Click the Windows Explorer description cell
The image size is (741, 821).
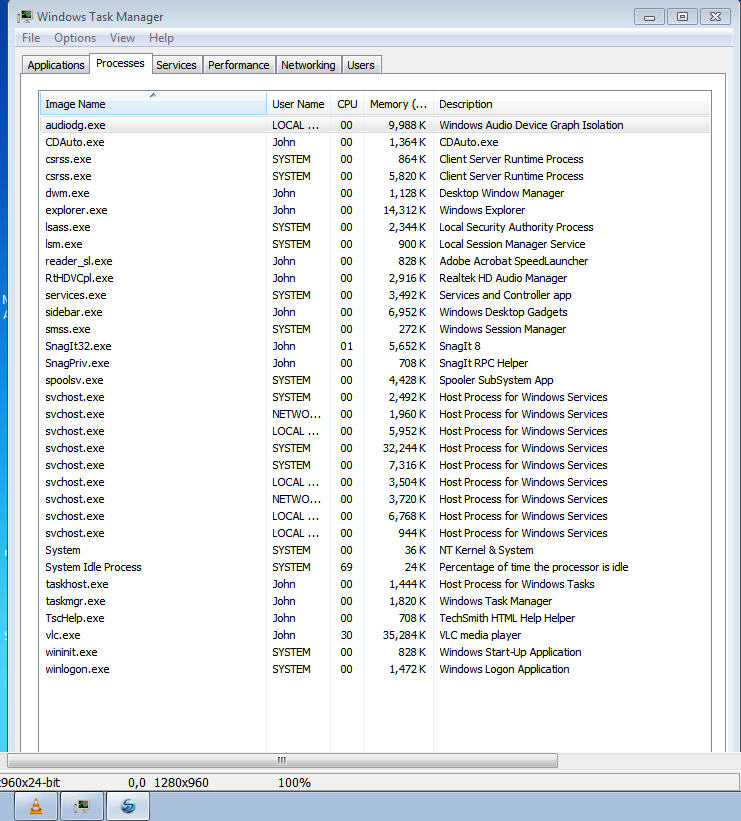[482, 210]
